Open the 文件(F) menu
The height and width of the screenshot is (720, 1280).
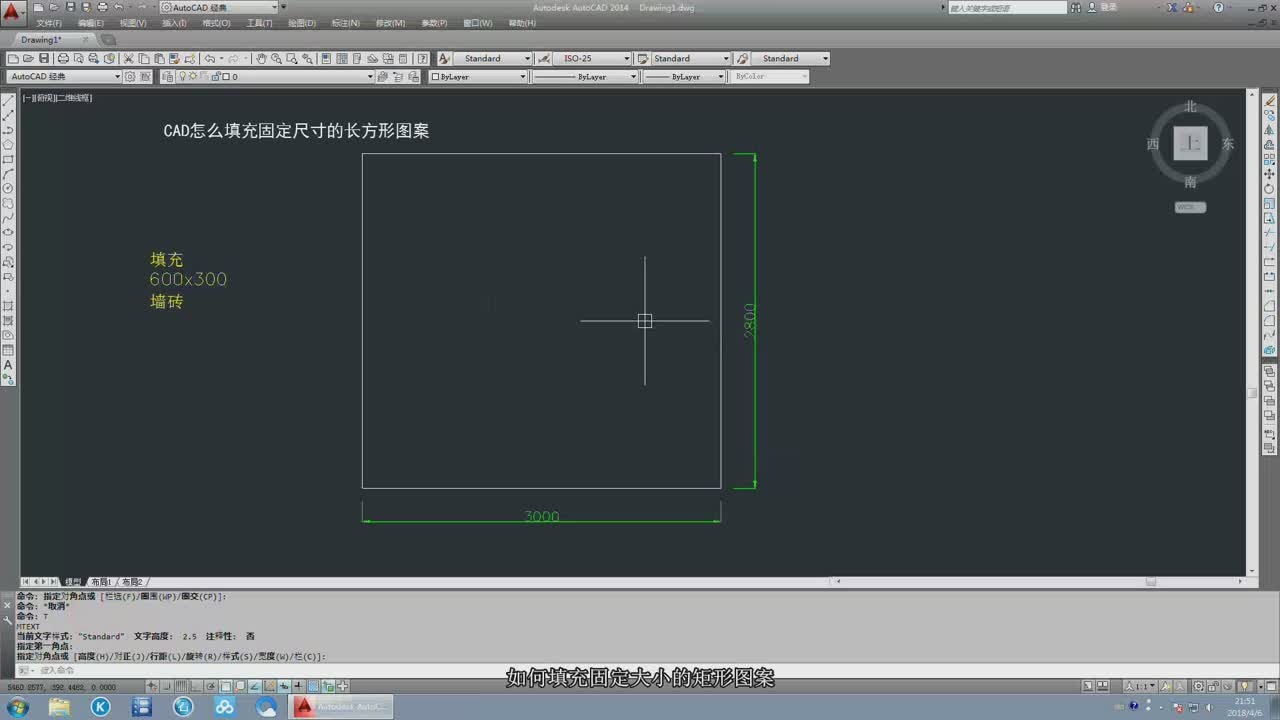click(x=49, y=23)
